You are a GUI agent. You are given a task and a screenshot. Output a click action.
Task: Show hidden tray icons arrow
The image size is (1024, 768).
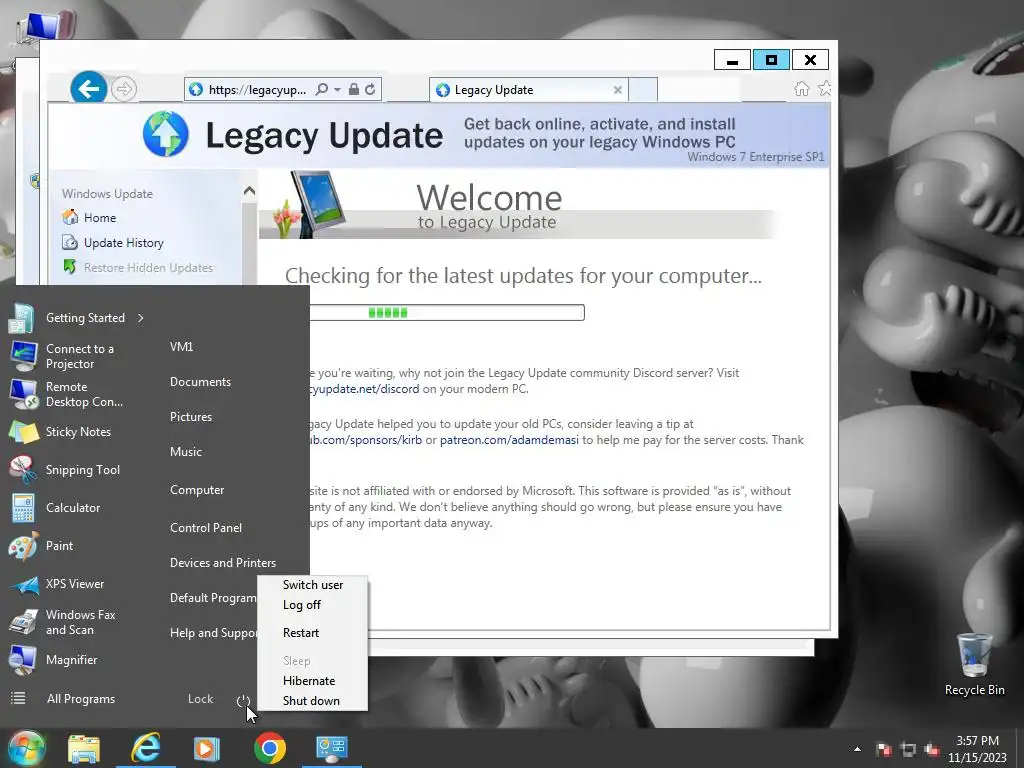(x=857, y=749)
